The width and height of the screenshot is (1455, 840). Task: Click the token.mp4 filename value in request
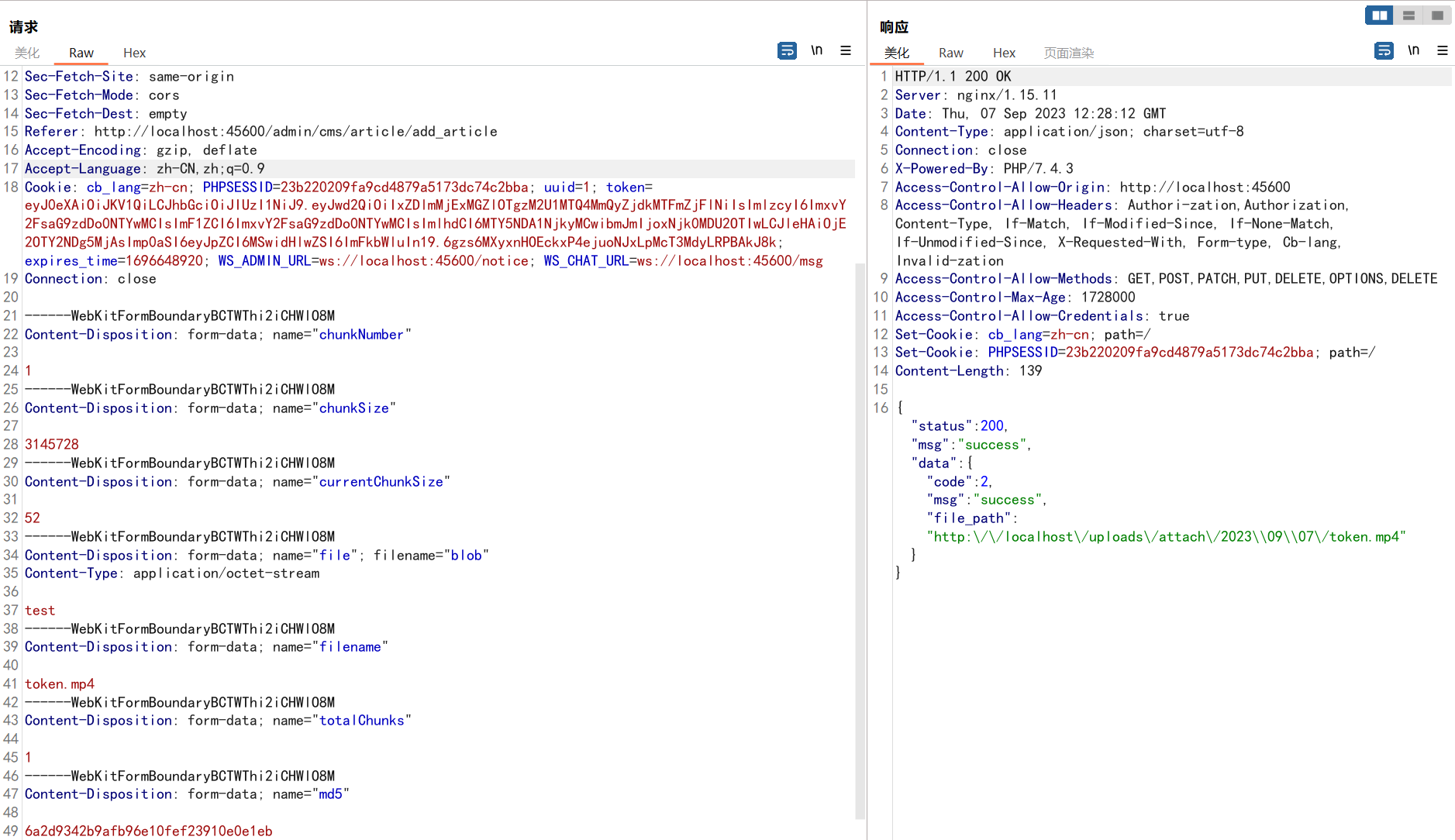[60, 684]
